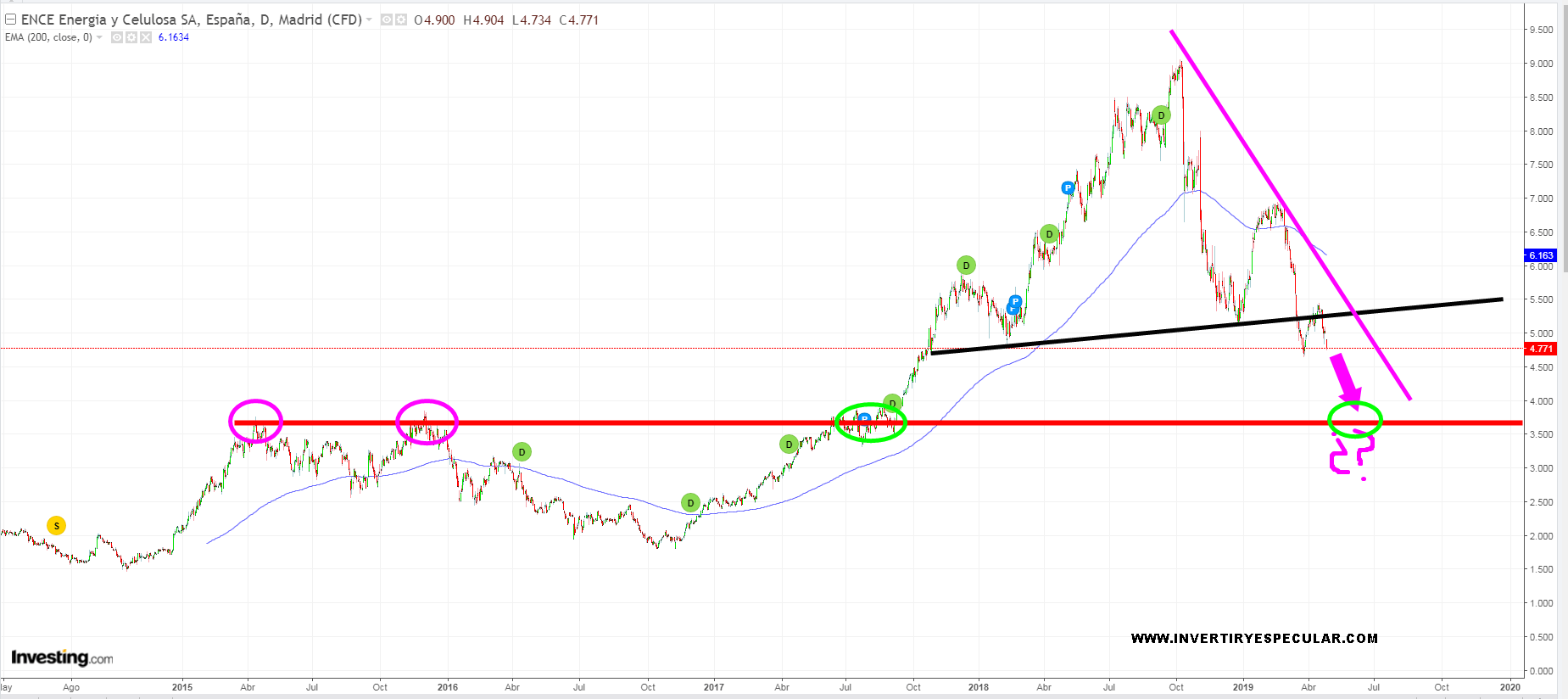Click the dividend marker near September 2018
This screenshot has width=1568, height=699.
click(1161, 115)
